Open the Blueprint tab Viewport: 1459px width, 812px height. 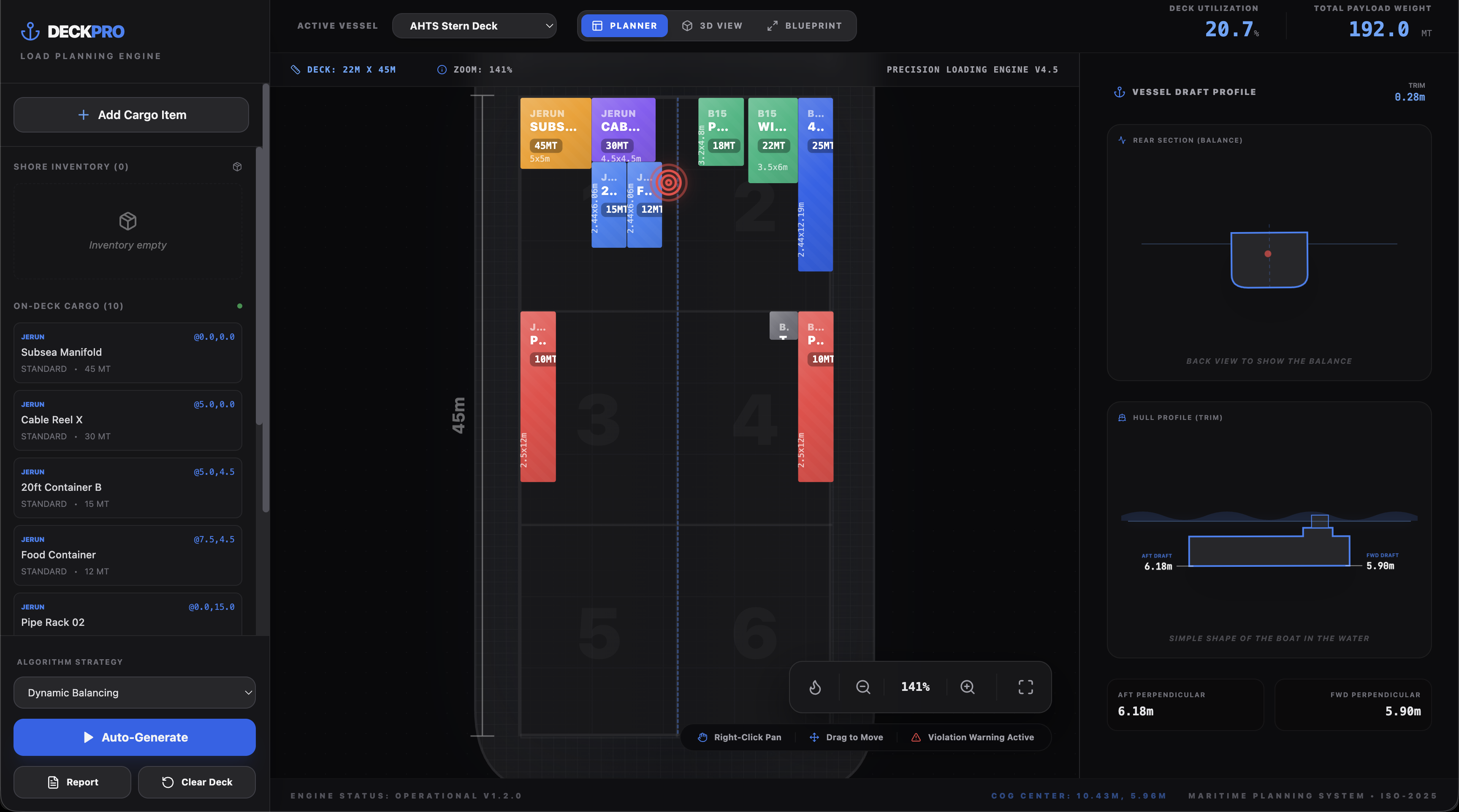pyautogui.click(x=805, y=25)
